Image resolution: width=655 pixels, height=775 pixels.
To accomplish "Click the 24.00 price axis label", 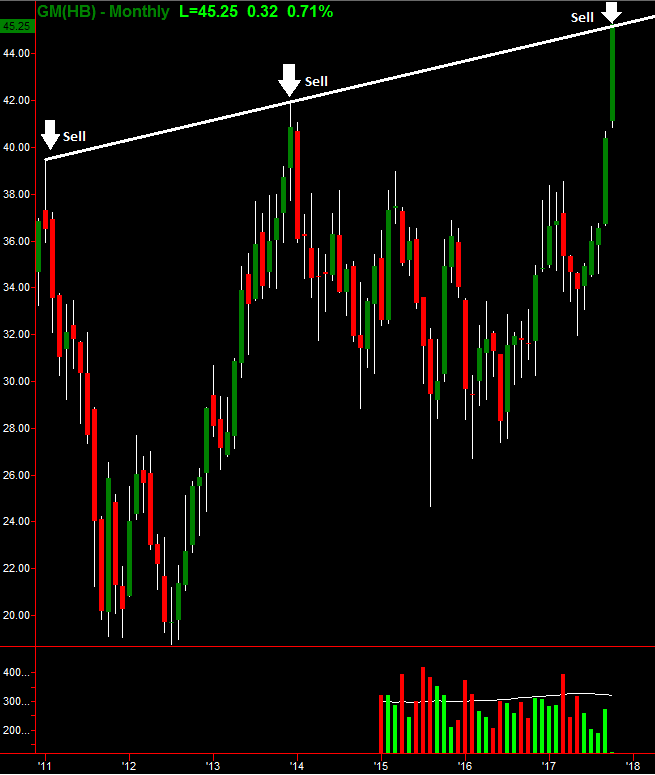I will coord(17,521).
